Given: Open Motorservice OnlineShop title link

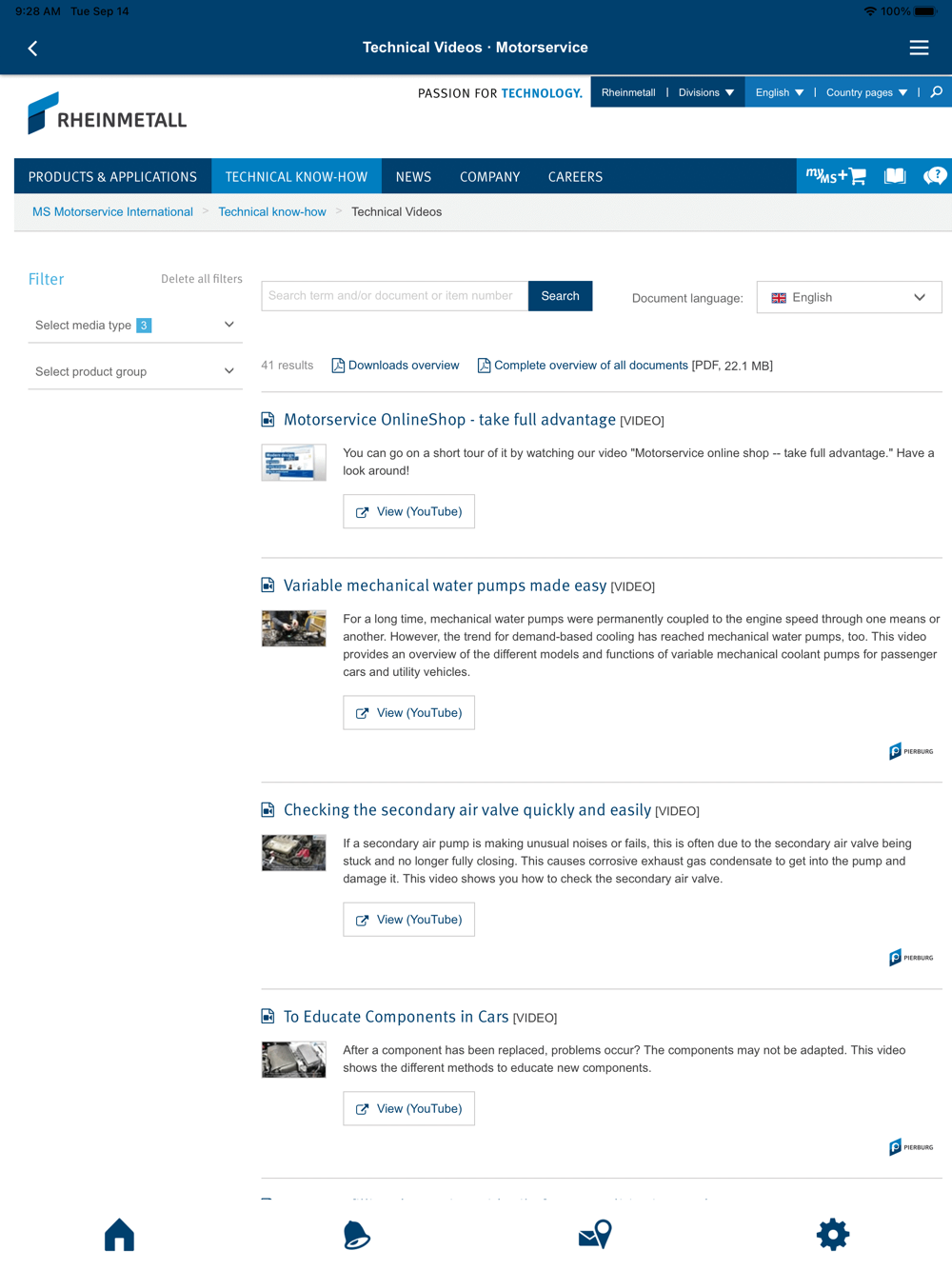Looking at the screenshot, I should [449, 420].
